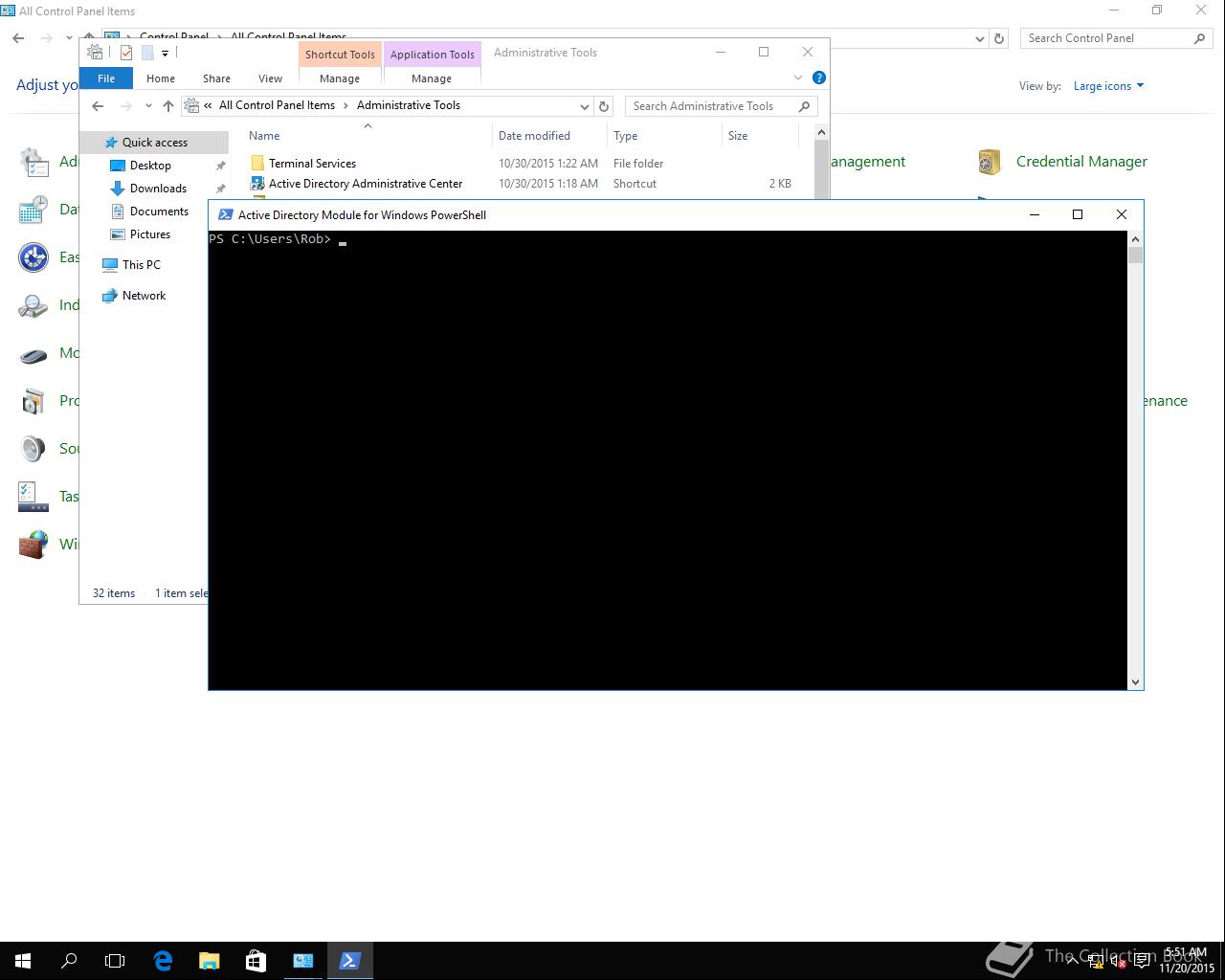Open Explorer Help question mark icon
The image size is (1225, 980).
[819, 78]
